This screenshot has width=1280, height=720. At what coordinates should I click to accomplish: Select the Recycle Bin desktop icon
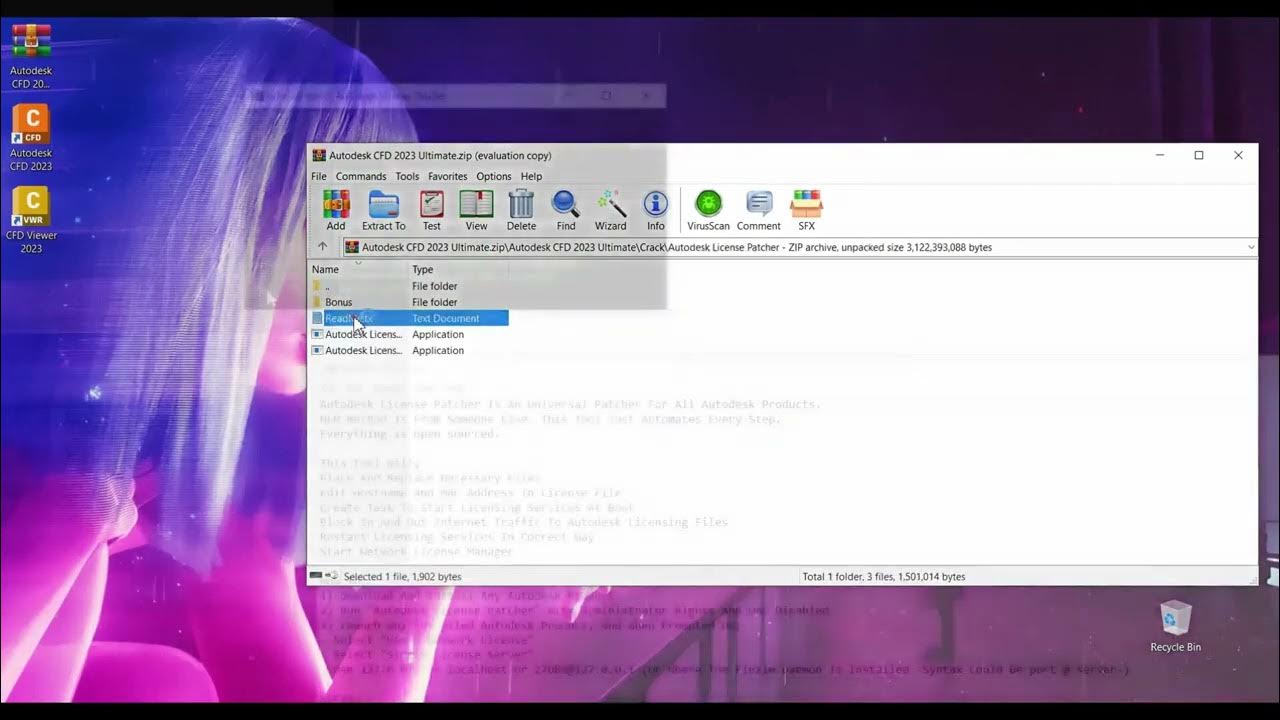coord(1176,626)
